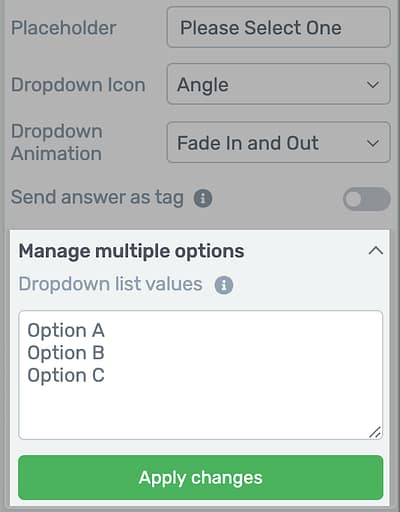Open the Dropdown Animation select menu
Image resolution: width=400 pixels, height=512 pixels.
point(278,142)
